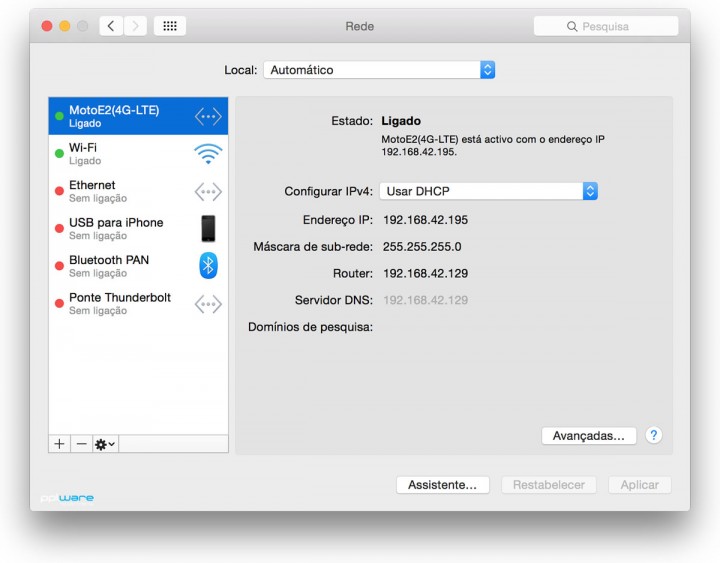Click the iPhone icon for USB para iPhone
This screenshot has height=563, width=720.
pos(208,228)
